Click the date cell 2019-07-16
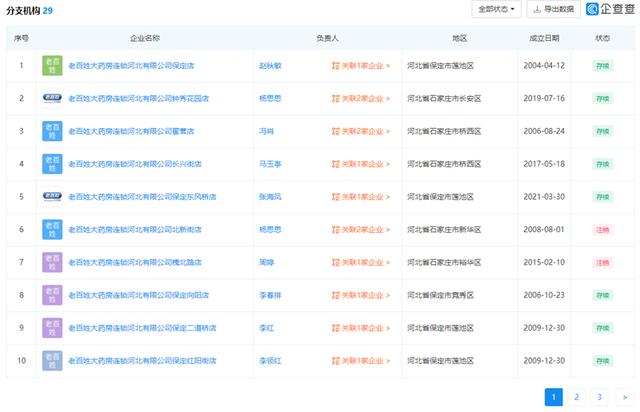 [544, 98]
